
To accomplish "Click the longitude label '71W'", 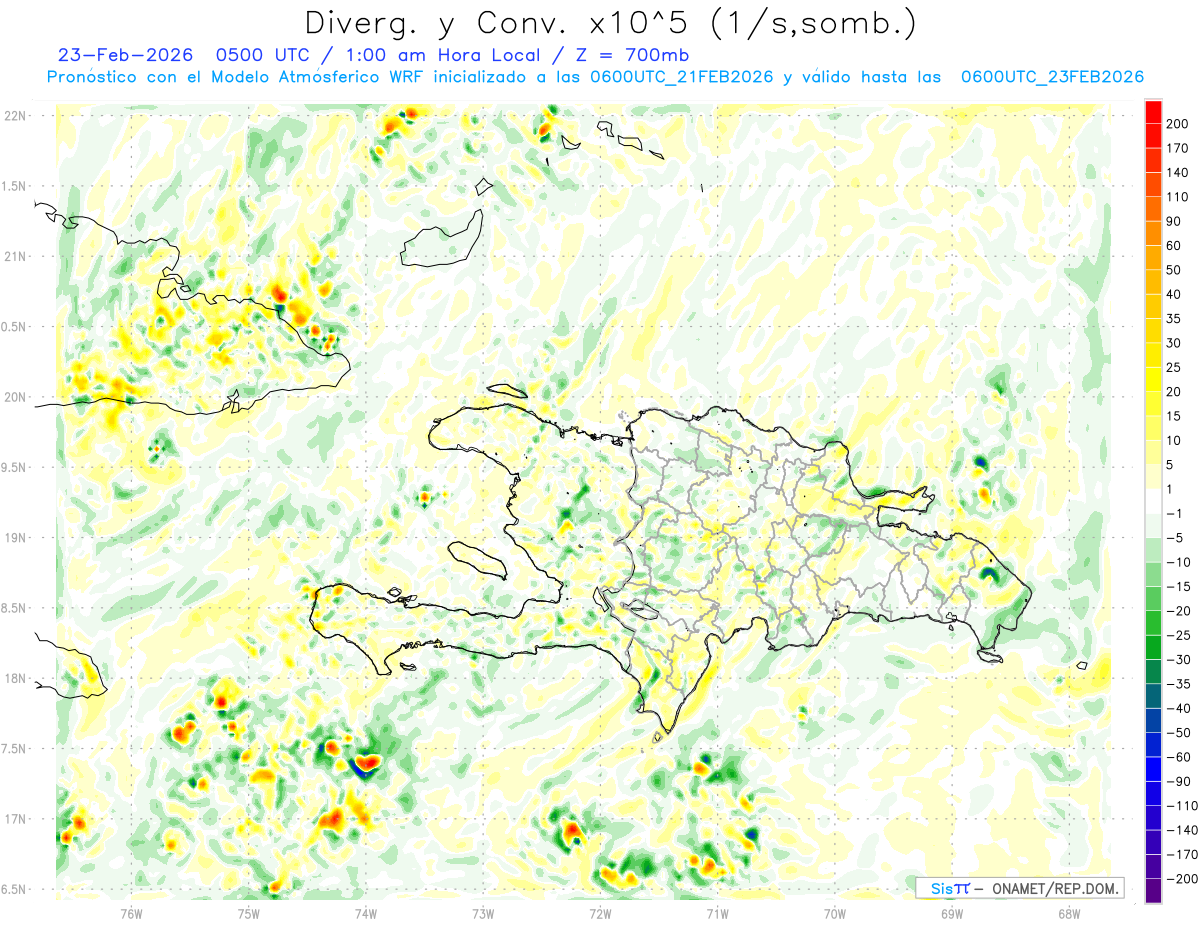I will (717, 913).
